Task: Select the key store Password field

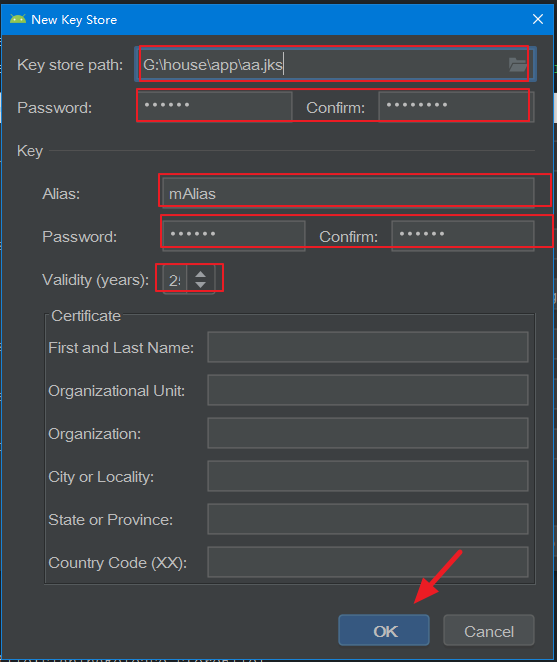Action: pos(215,107)
